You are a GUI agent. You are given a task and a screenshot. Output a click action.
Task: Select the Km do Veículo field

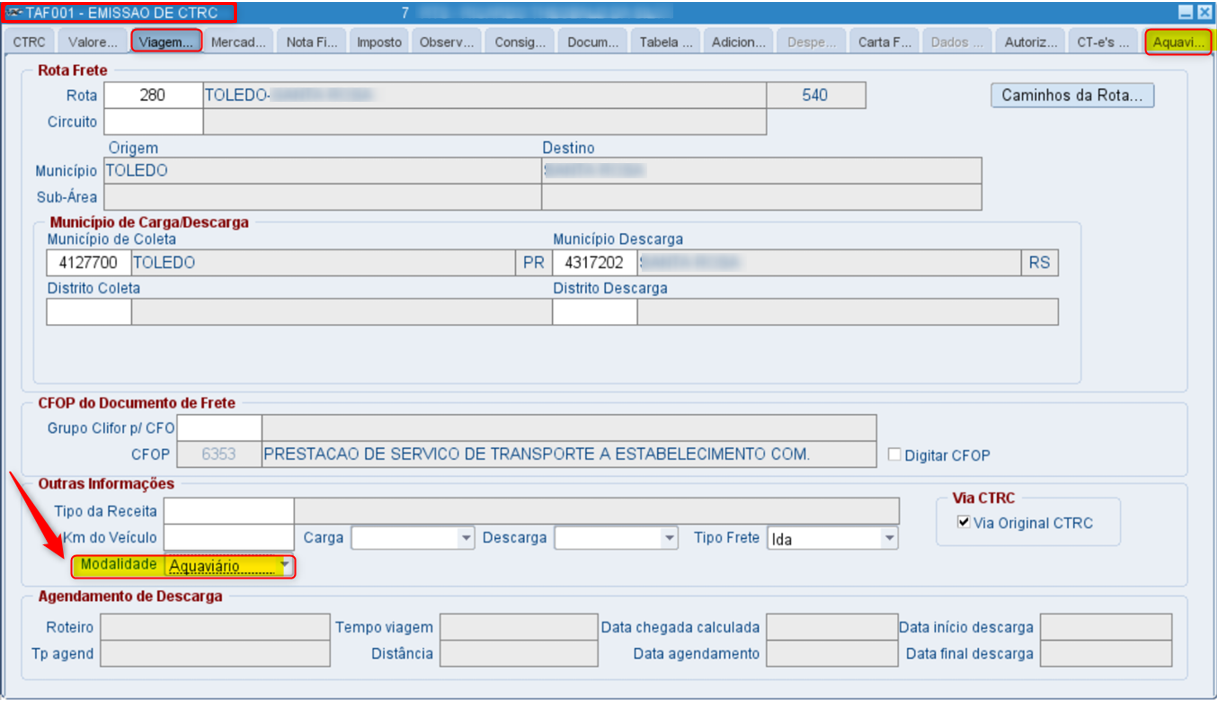[229, 538]
